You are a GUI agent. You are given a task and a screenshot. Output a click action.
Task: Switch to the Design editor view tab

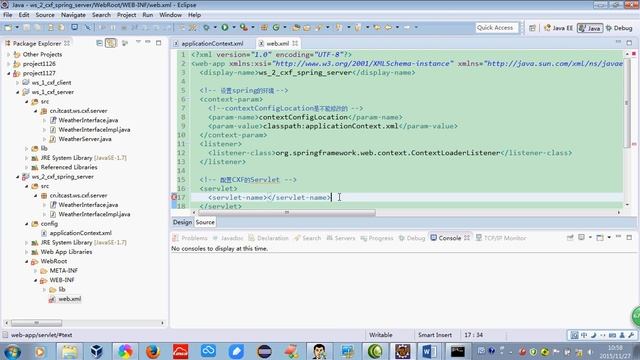182,222
